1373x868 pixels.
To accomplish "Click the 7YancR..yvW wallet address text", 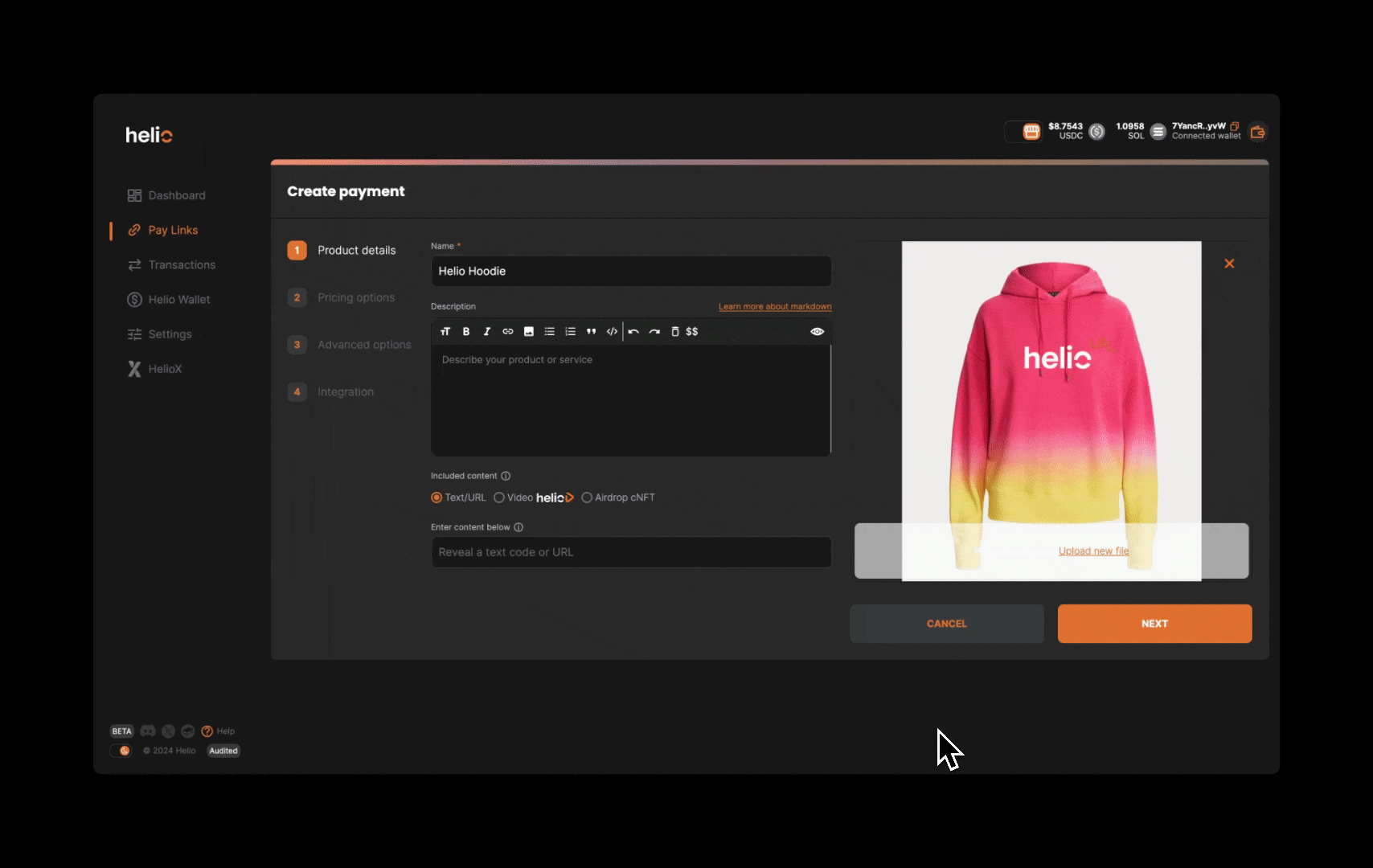I will click(1199, 126).
